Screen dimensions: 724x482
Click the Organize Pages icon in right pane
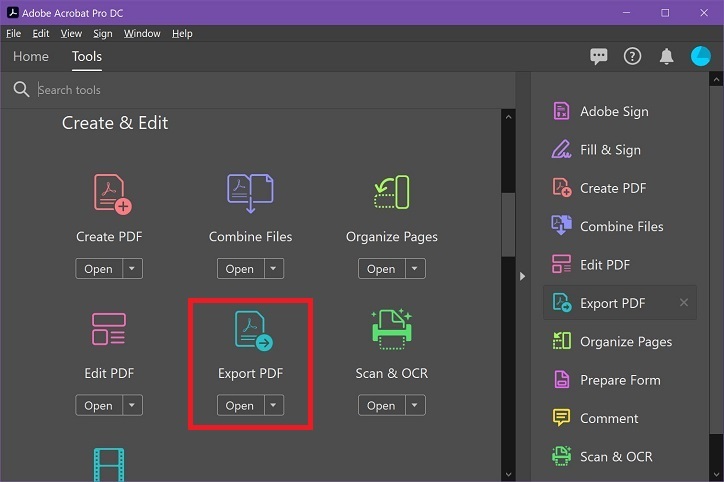click(561, 341)
